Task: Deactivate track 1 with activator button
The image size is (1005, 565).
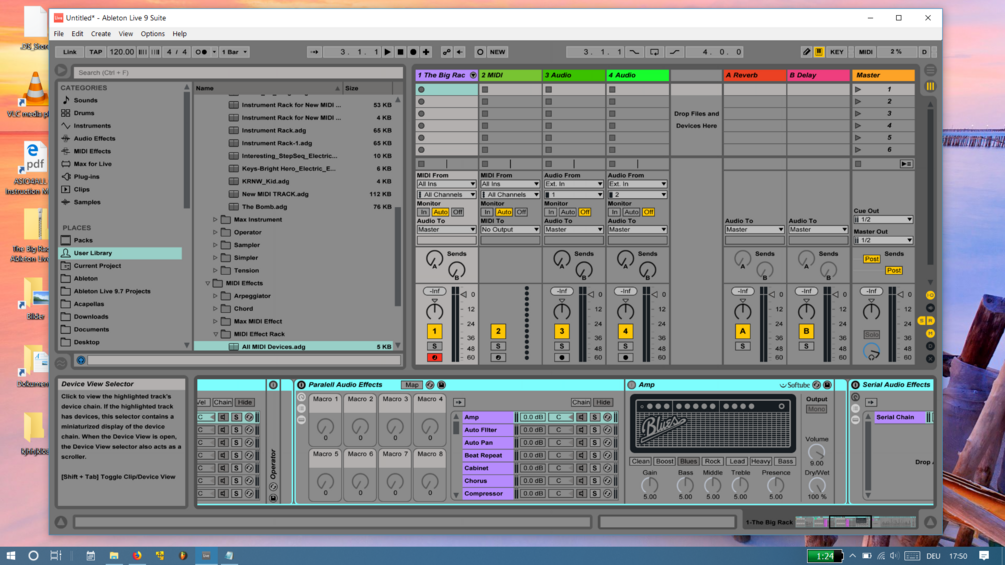Action: [x=434, y=331]
